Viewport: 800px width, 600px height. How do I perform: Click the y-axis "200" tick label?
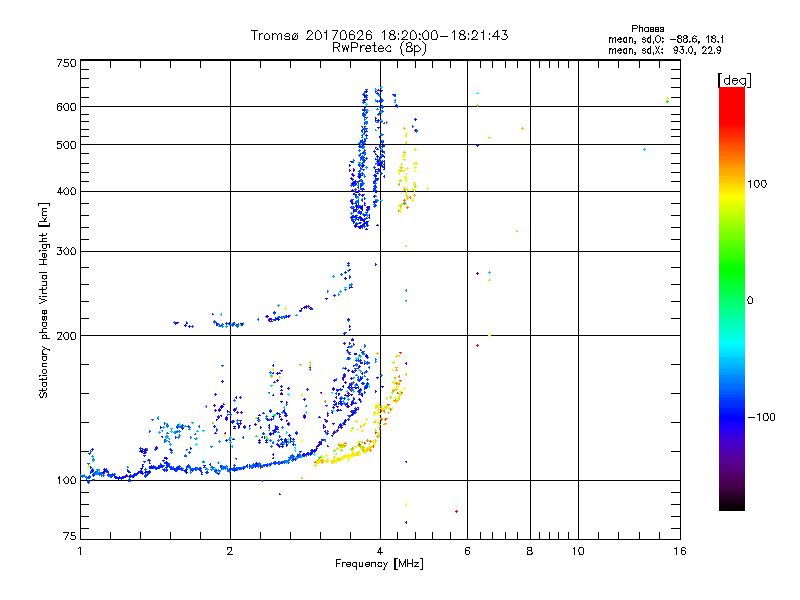point(66,336)
